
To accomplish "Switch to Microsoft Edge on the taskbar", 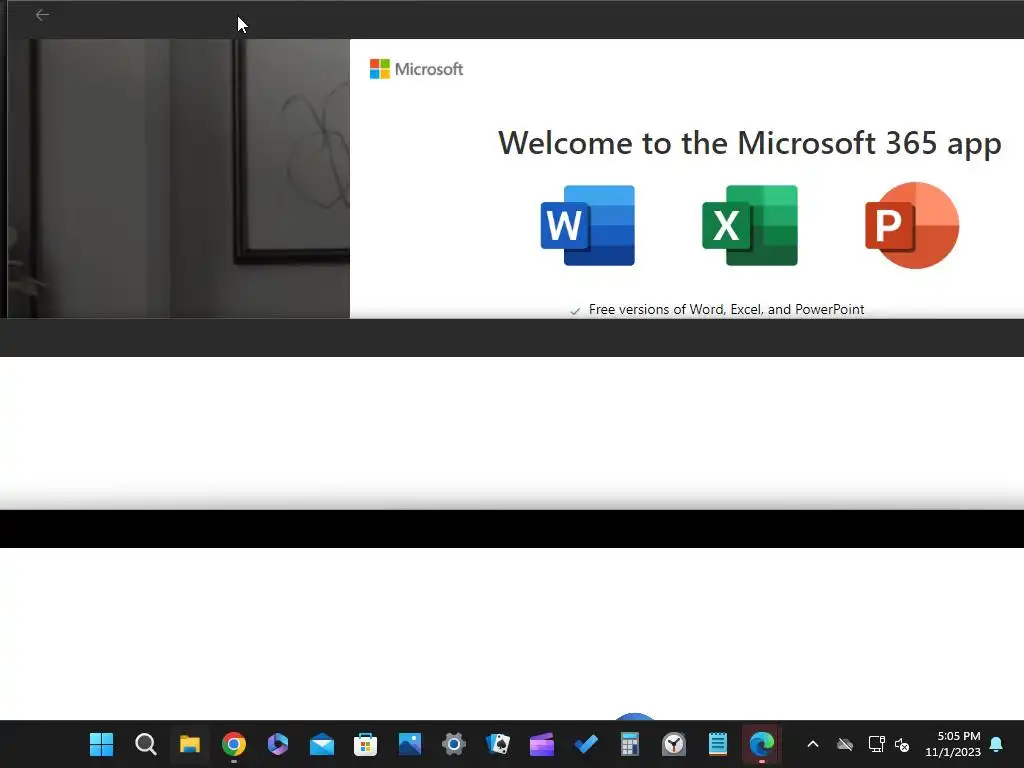I will [x=762, y=744].
